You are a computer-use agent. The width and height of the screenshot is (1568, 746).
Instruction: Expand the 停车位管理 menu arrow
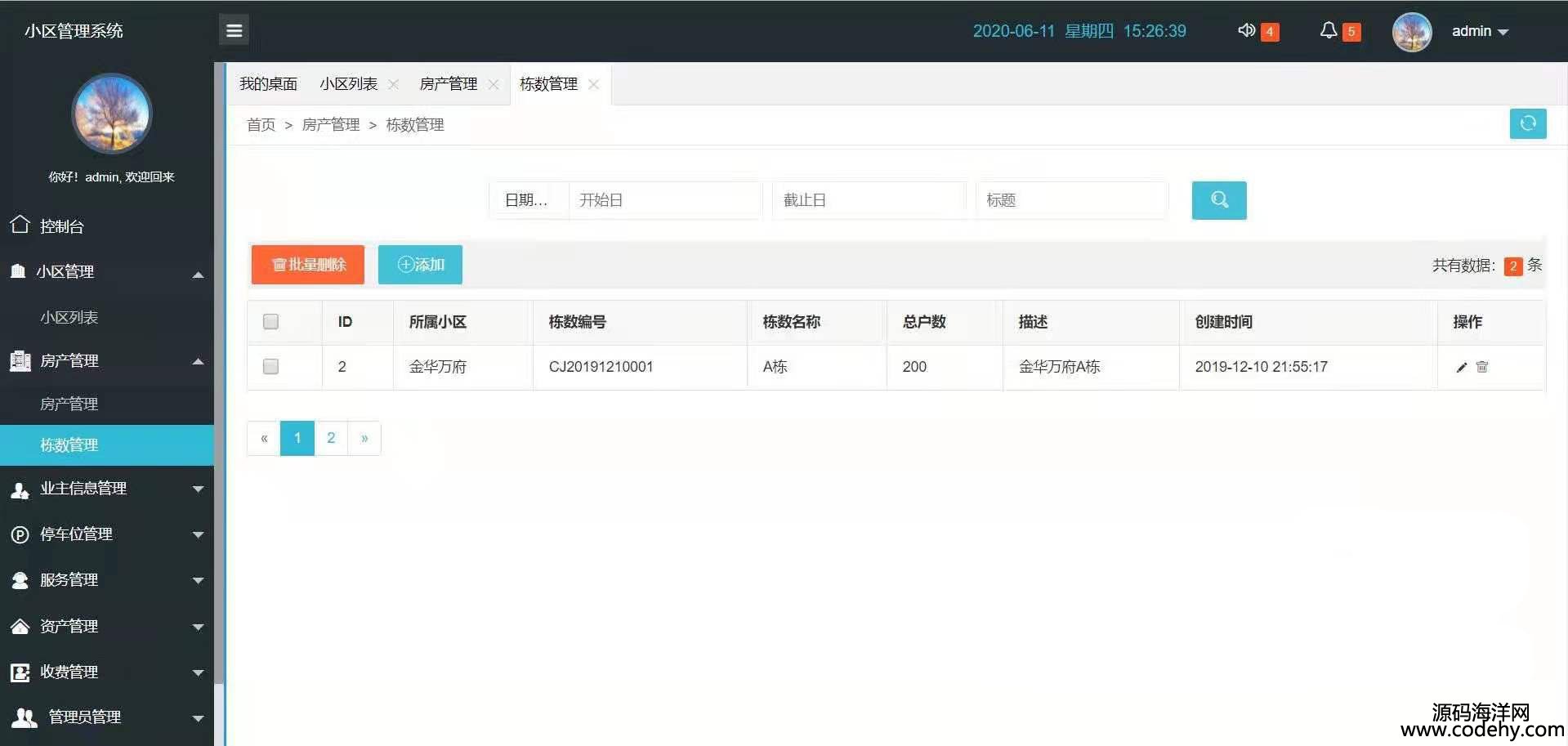198,535
